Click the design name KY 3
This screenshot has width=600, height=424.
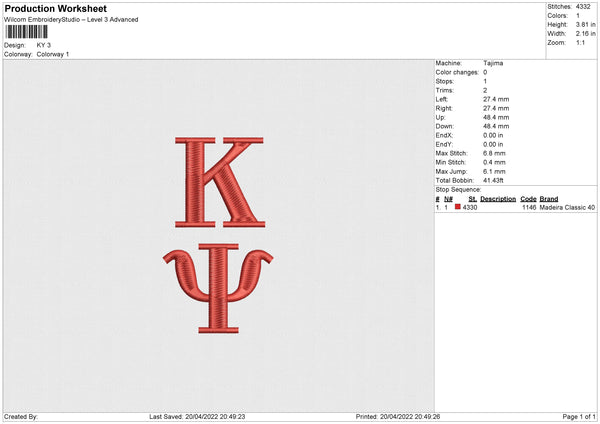click(44, 45)
